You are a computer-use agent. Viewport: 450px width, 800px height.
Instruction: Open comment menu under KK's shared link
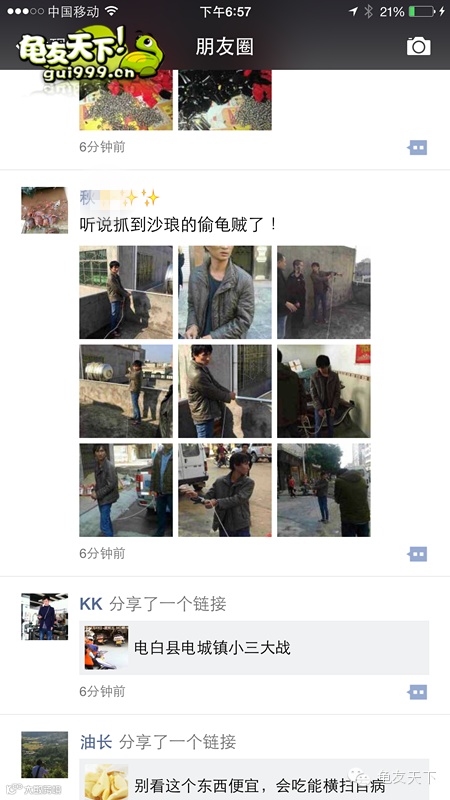click(417, 692)
